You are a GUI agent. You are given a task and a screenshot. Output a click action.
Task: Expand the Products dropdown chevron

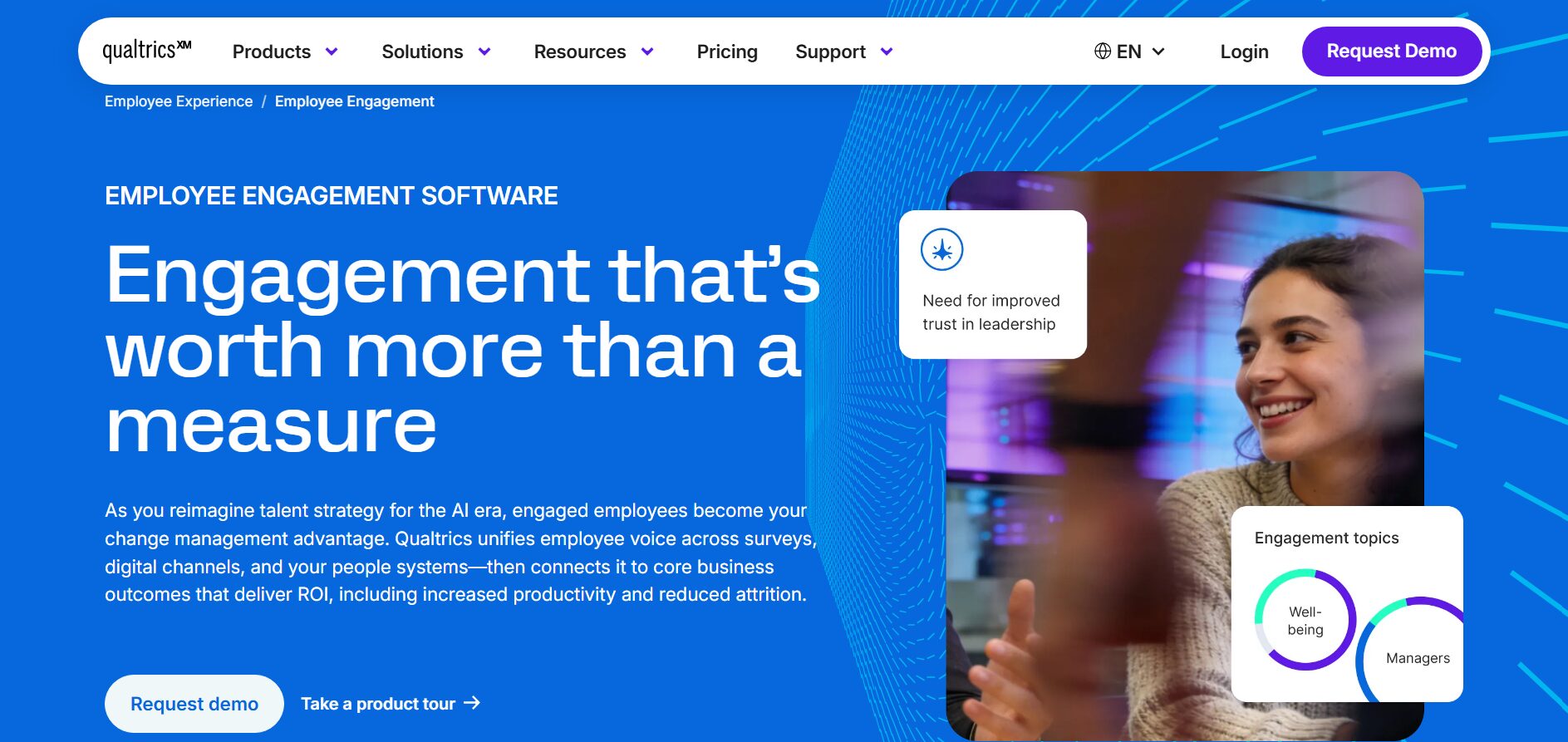coord(332,52)
